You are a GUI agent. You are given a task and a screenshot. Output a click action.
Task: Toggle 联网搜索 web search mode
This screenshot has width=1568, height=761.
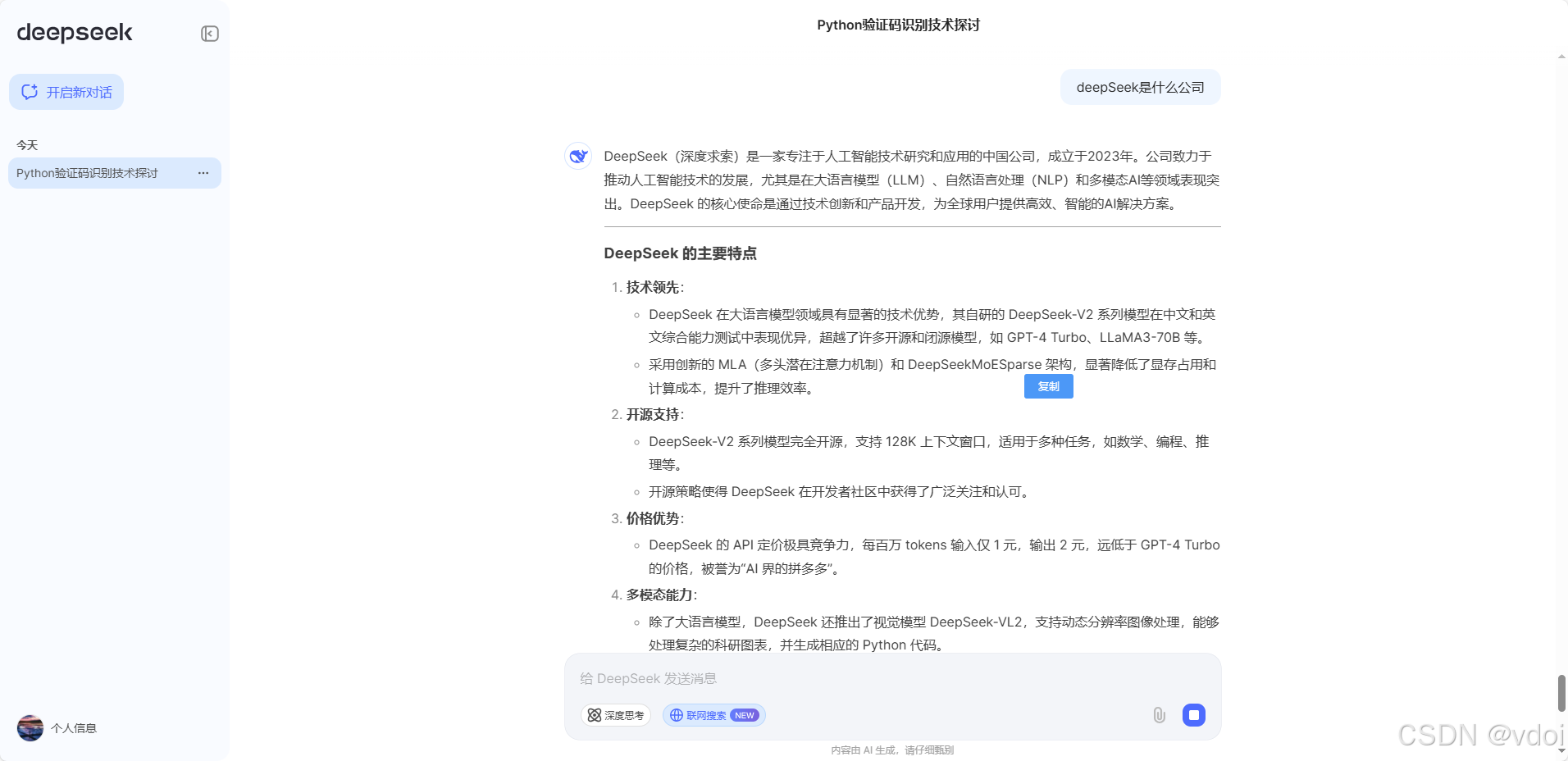coord(714,715)
